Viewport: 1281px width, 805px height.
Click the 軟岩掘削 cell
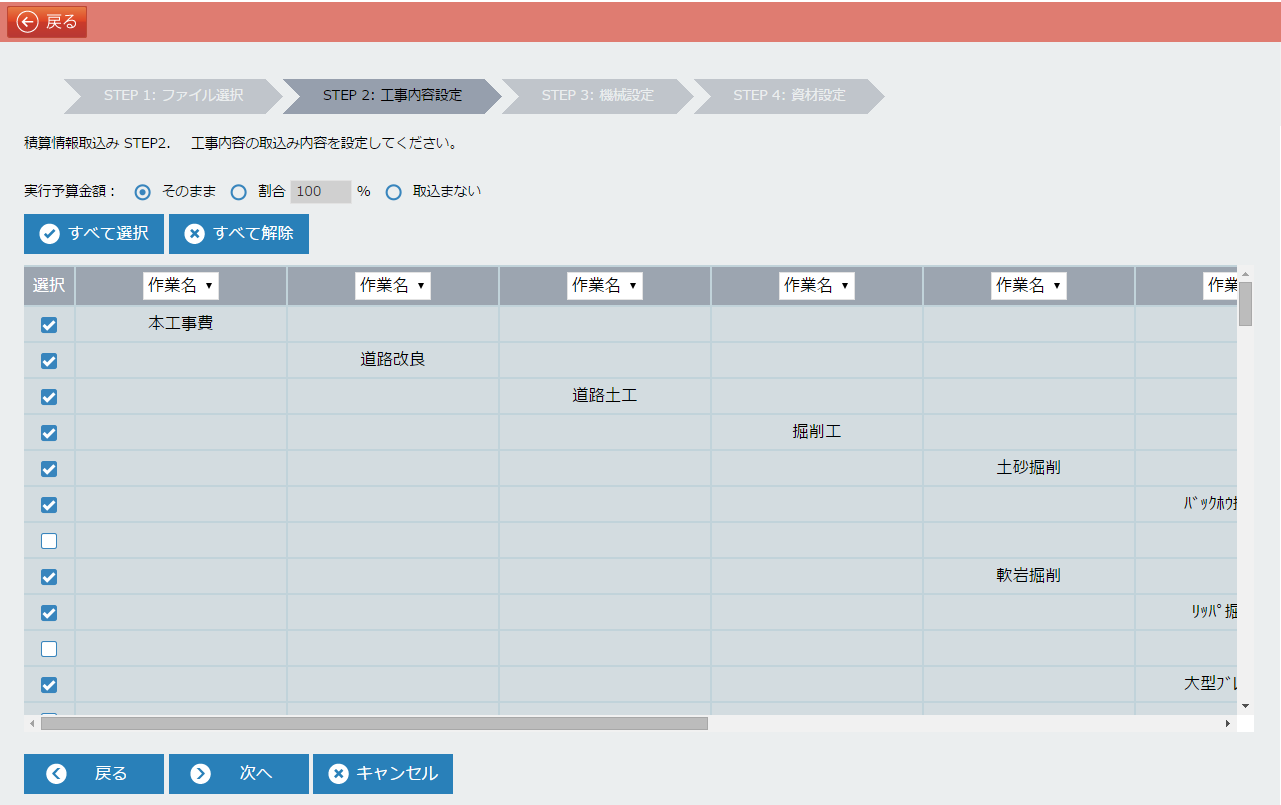tap(1029, 576)
